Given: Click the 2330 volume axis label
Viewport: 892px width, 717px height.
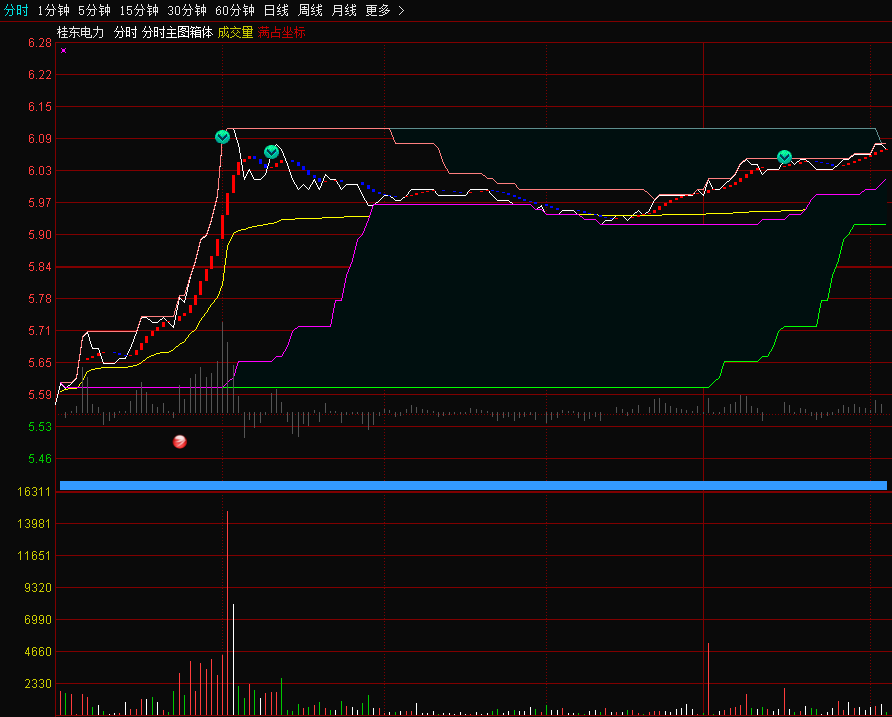Looking at the screenshot, I should (38, 683).
